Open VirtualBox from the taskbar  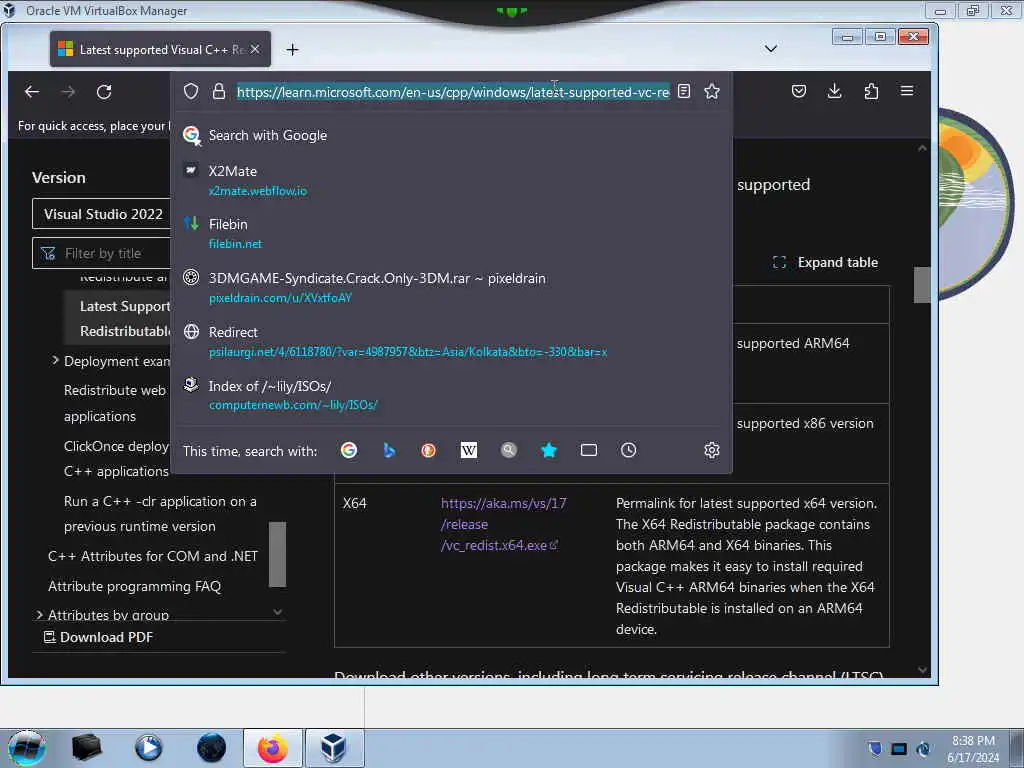334,748
